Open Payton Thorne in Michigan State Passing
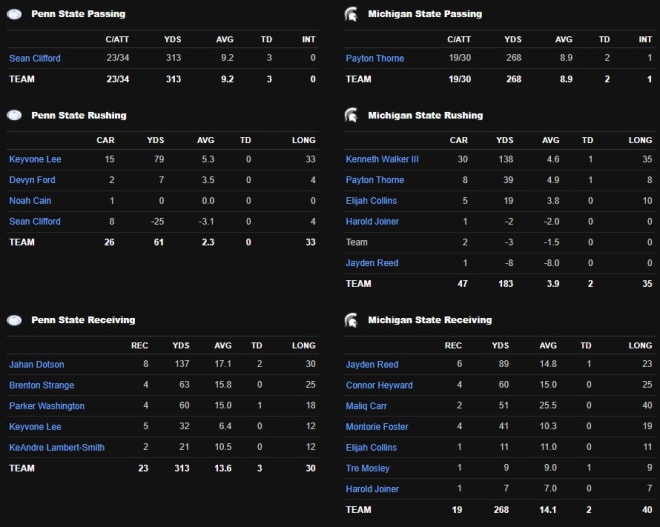660x527 pixels. click(375, 58)
